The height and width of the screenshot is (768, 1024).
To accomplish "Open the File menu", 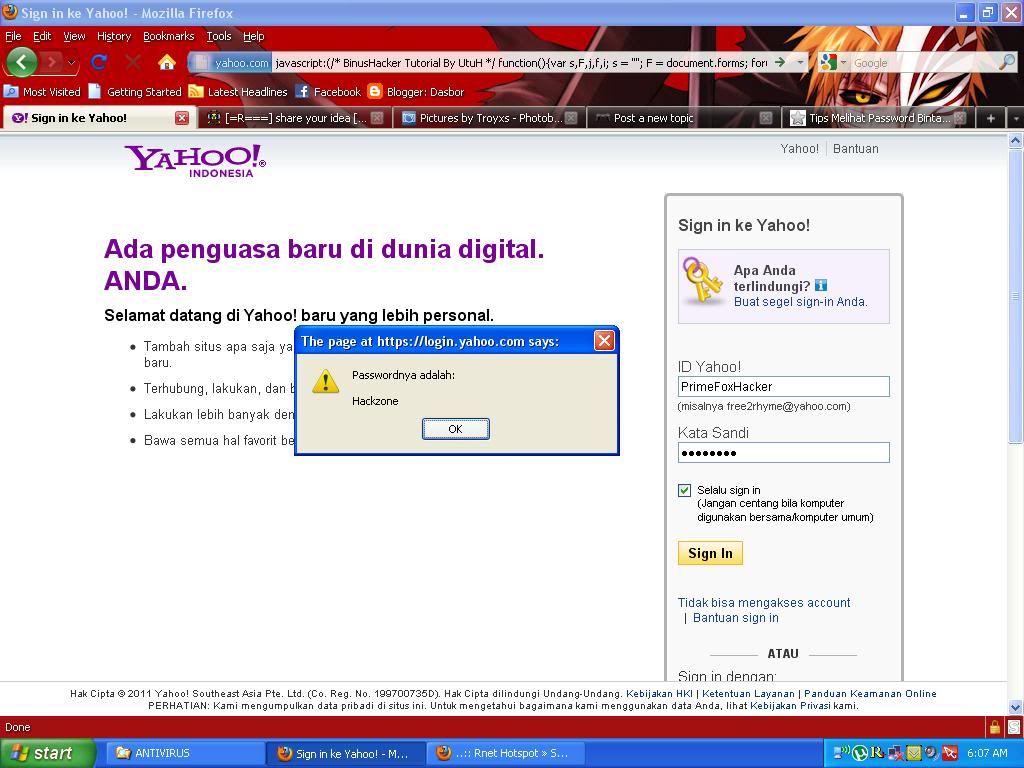I will point(13,37).
